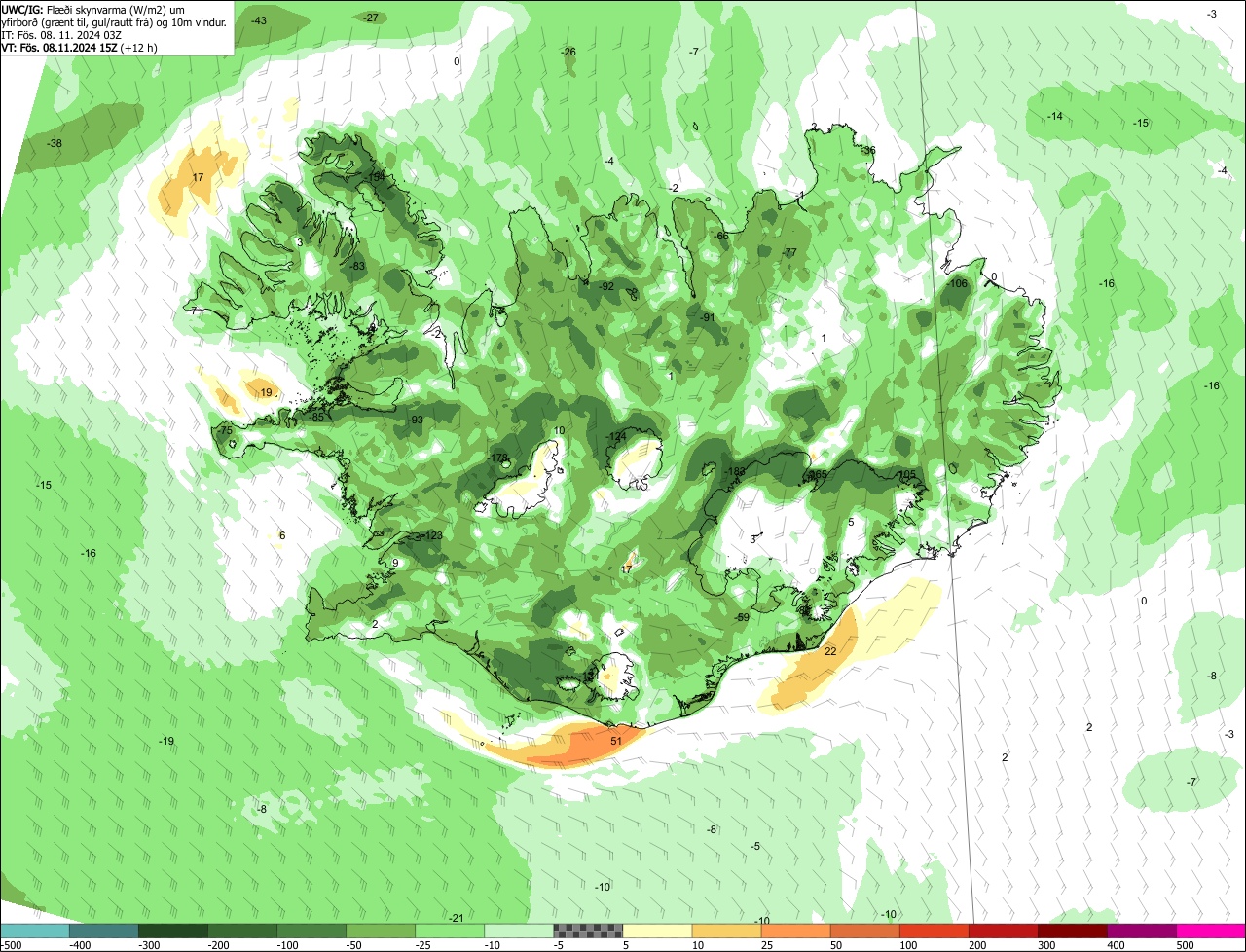Image resolution: width=1246 pixels, height=952 pixels.
Task: Click the map value '-123'
Action: pyautogui.click(x=432, y=535)
